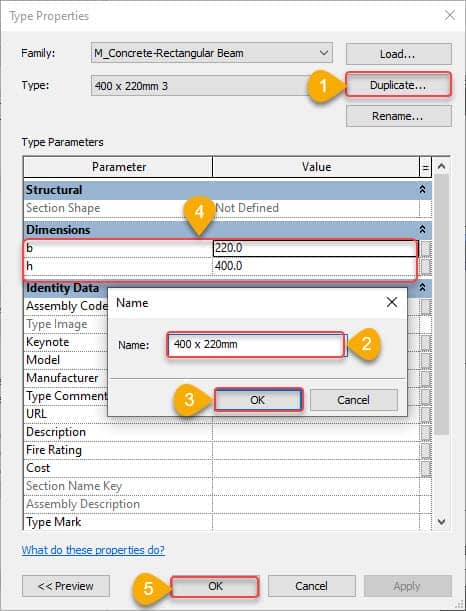
Task: Click the Rename... button
Action: click(399, 116)
